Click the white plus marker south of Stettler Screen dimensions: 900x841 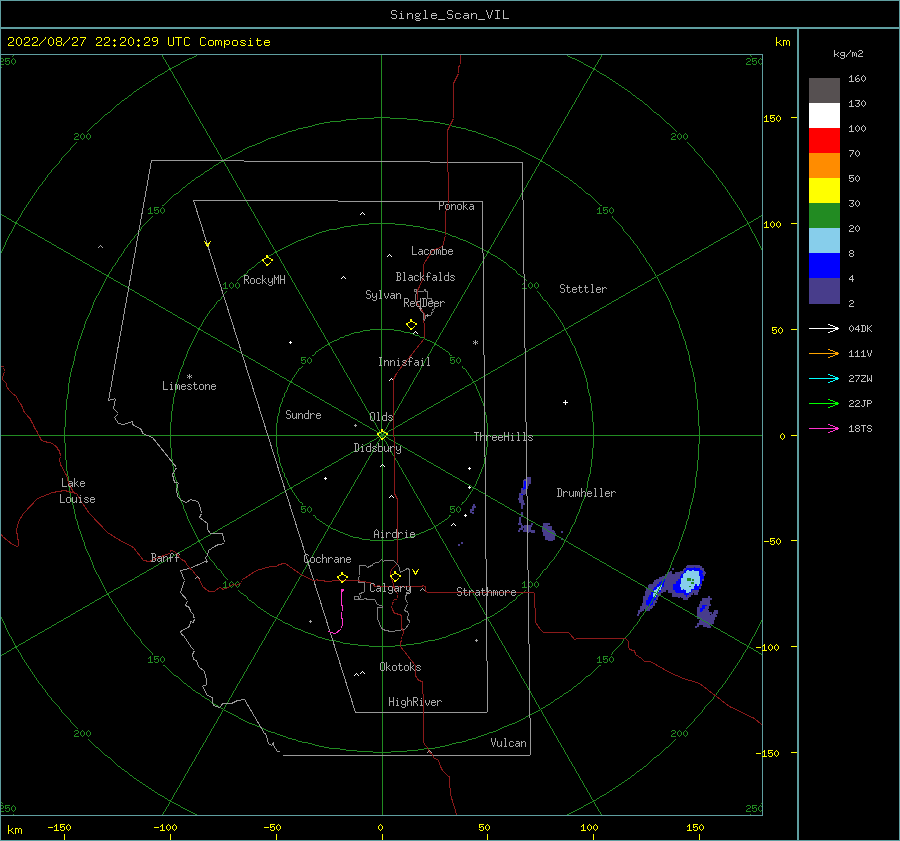click(x=565, y=402)
